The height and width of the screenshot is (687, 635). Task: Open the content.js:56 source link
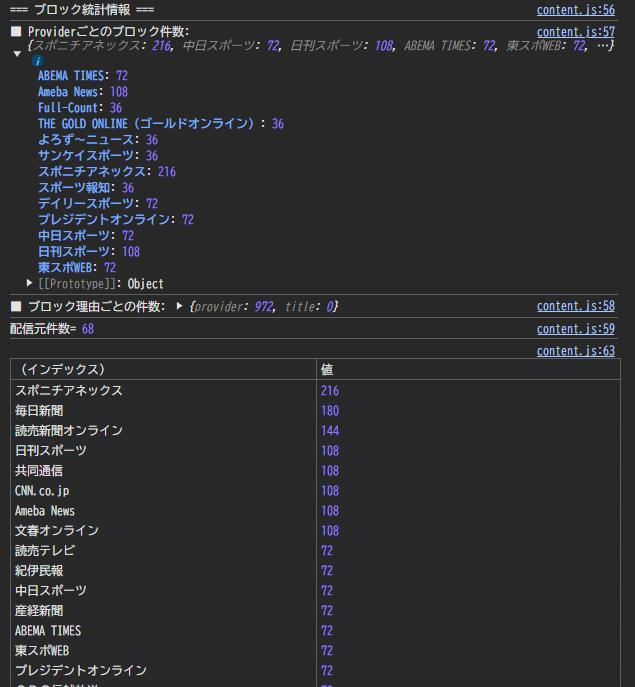(x=575, y=10)
